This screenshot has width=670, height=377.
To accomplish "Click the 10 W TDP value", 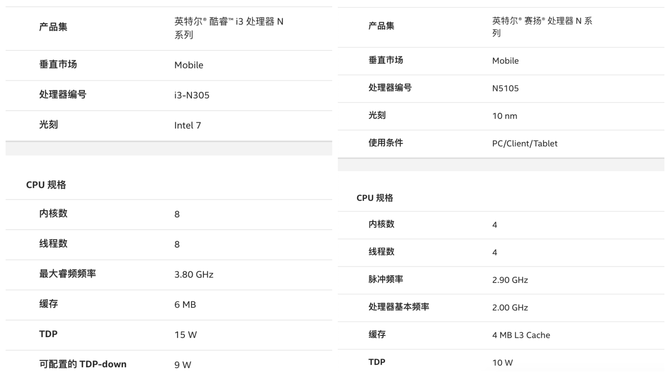I will (502, 362).
